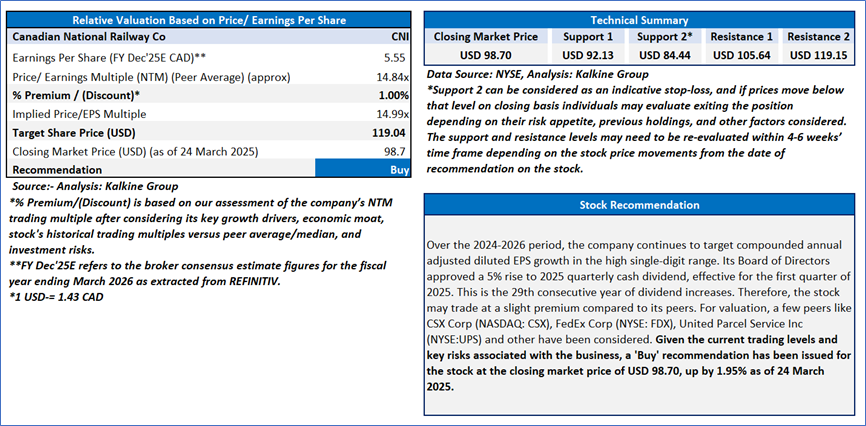Viewport: 866px width, 426px height.
Task: Select the 'Support 1' column header
Action: tap(588, 37)
